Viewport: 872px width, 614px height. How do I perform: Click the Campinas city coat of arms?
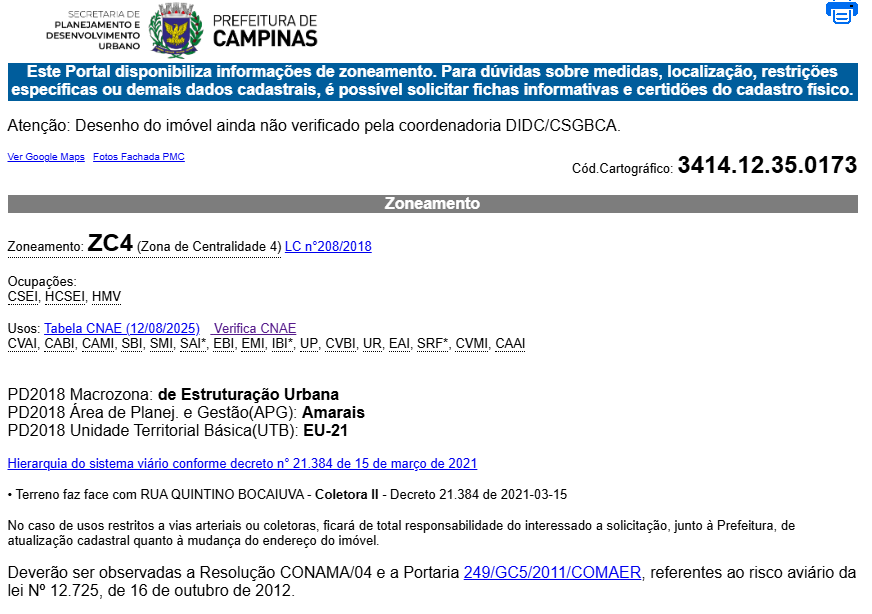pos(175,29)
